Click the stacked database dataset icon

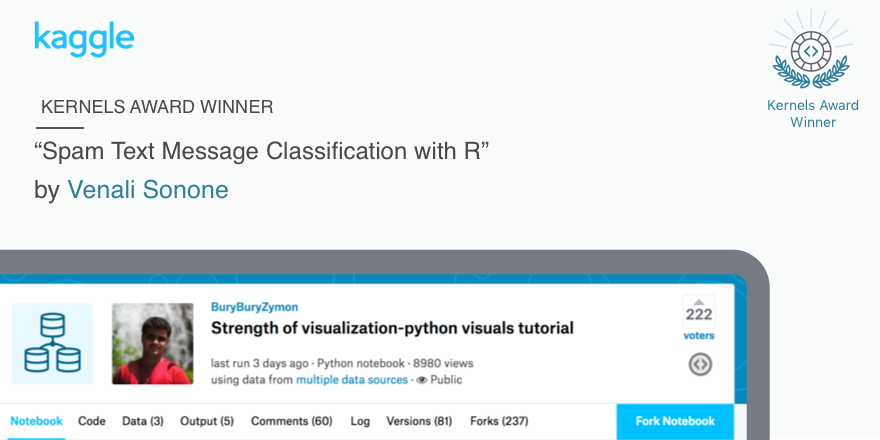pos(53,343)
